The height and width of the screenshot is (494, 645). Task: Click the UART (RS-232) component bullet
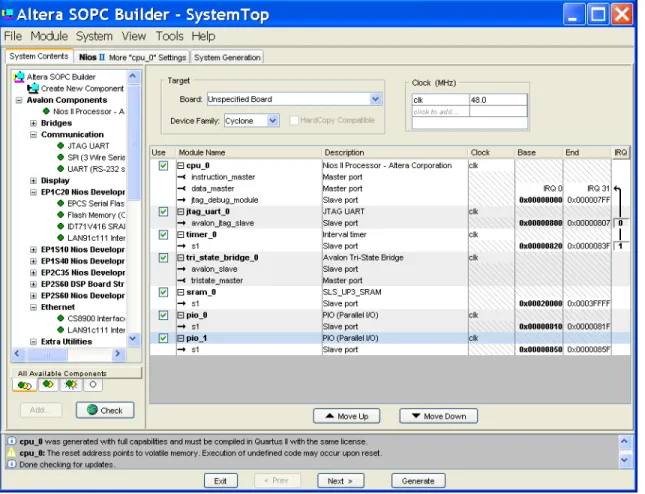click(60, 169)
